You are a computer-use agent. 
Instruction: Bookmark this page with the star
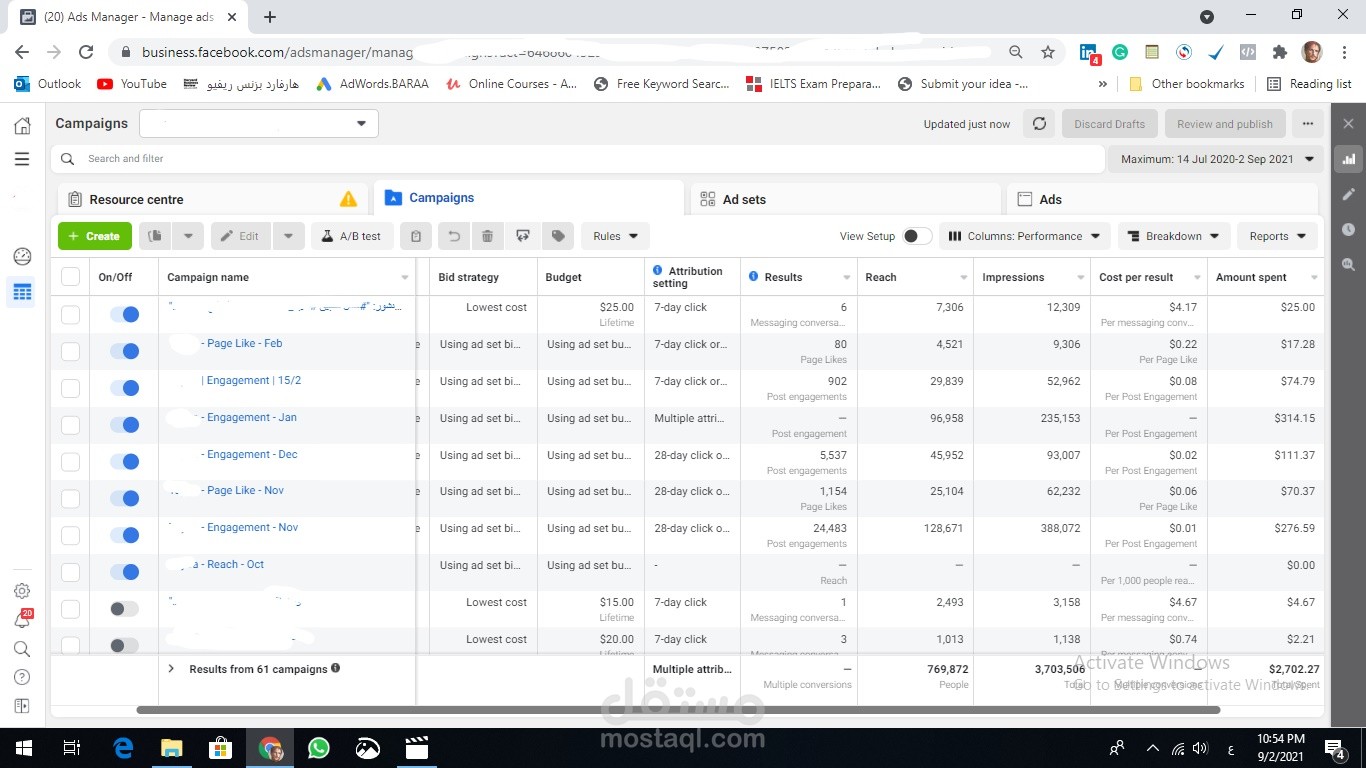point(1047,52)
